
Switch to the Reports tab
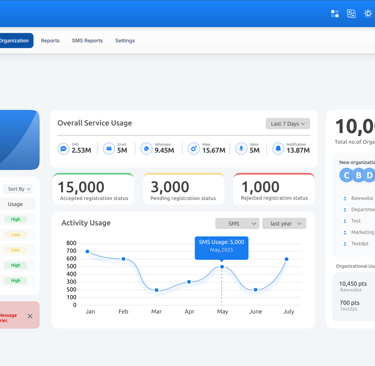point(50,41)
